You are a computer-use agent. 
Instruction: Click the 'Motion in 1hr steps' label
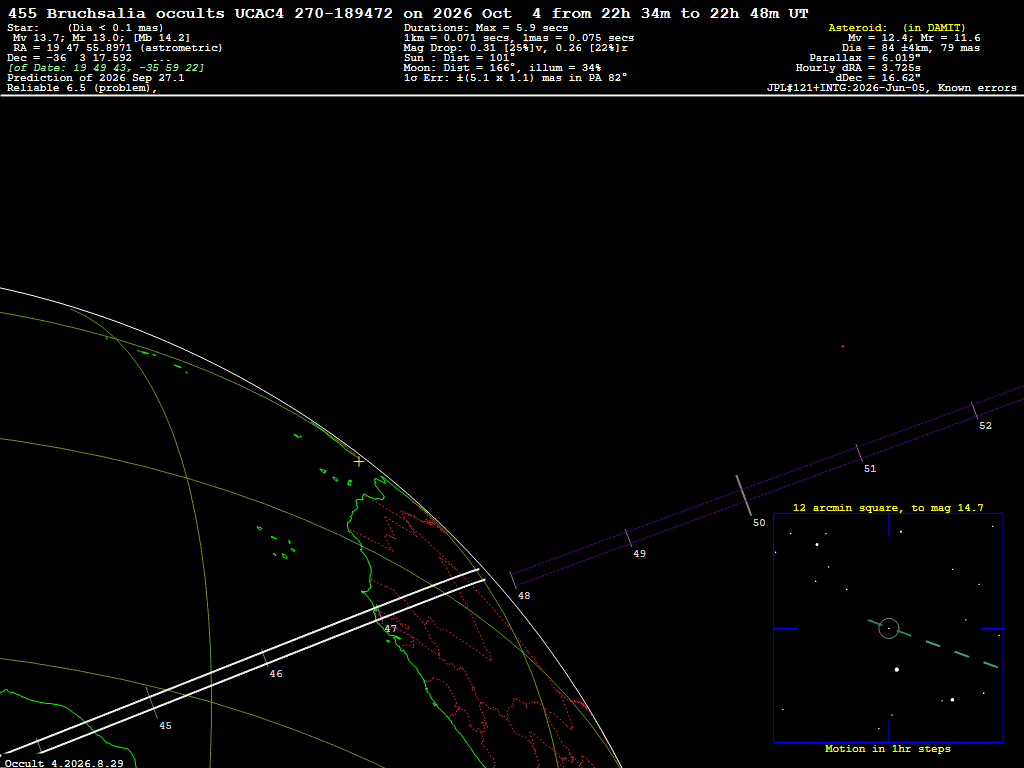[888, 748]
